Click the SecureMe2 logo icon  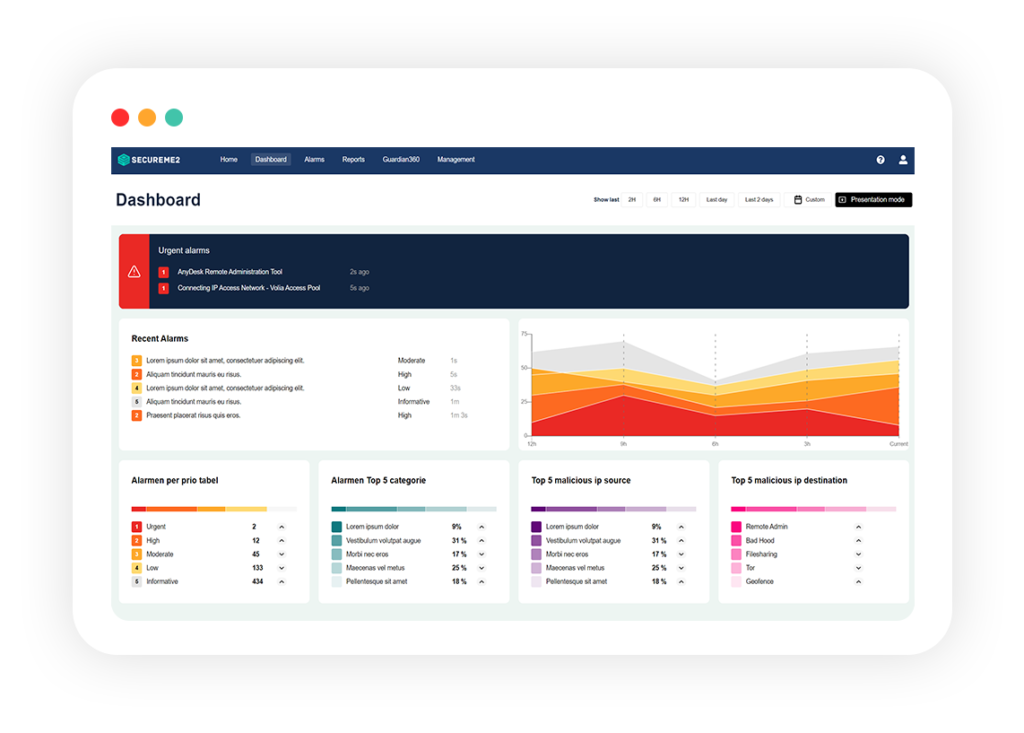(123, 159)
